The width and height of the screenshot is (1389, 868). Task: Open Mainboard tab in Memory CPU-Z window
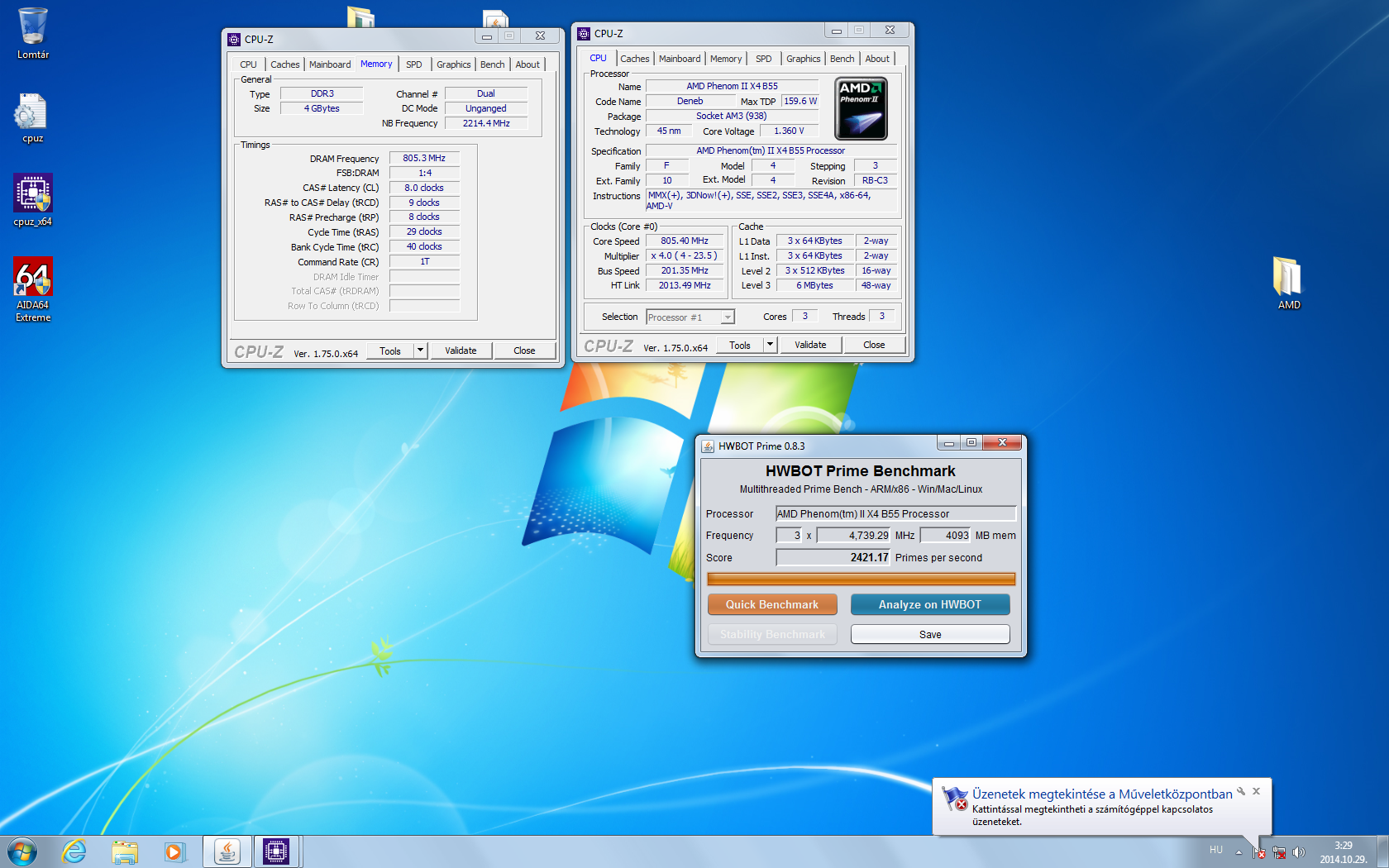point(330,64)
